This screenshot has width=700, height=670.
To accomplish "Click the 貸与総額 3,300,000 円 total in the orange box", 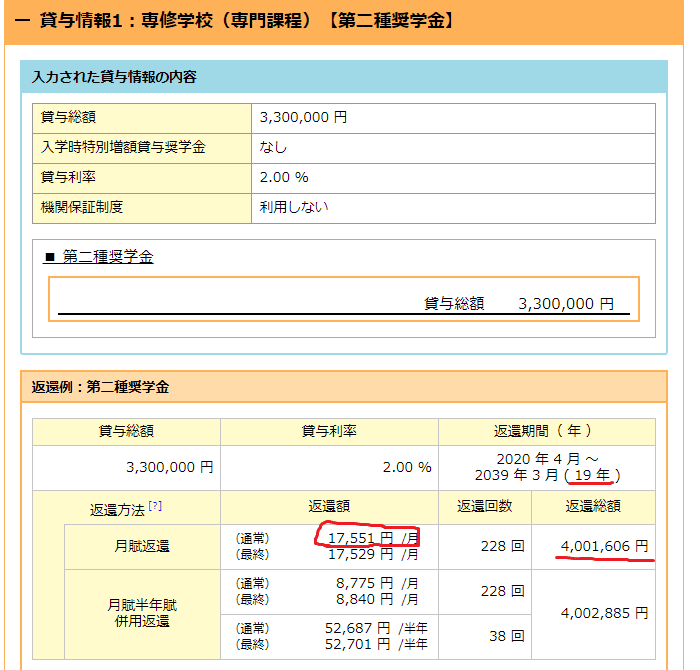I will pos(519,304).
